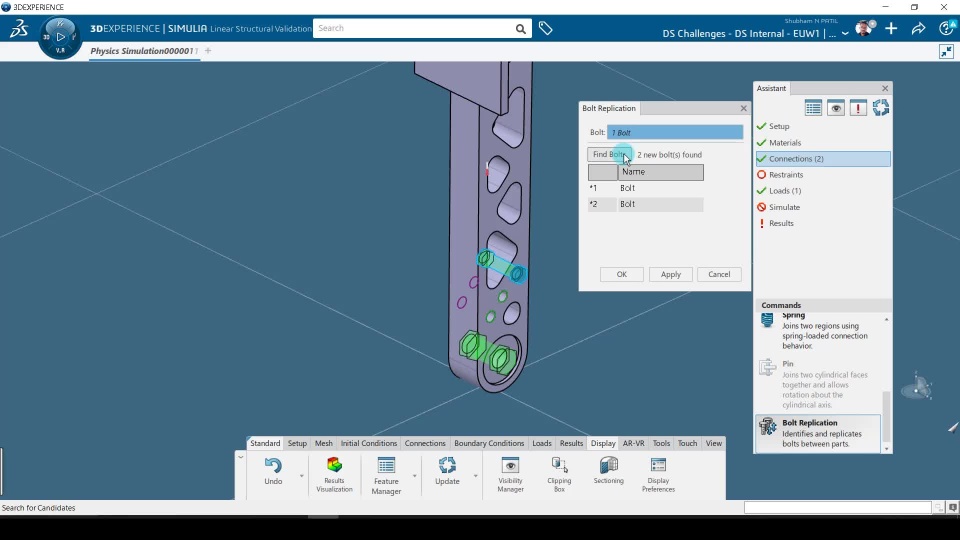Image resolution: width=960 pixels, height=540 pixels.
Task: Click Apply in Bolt Replication
Action: 670,274
